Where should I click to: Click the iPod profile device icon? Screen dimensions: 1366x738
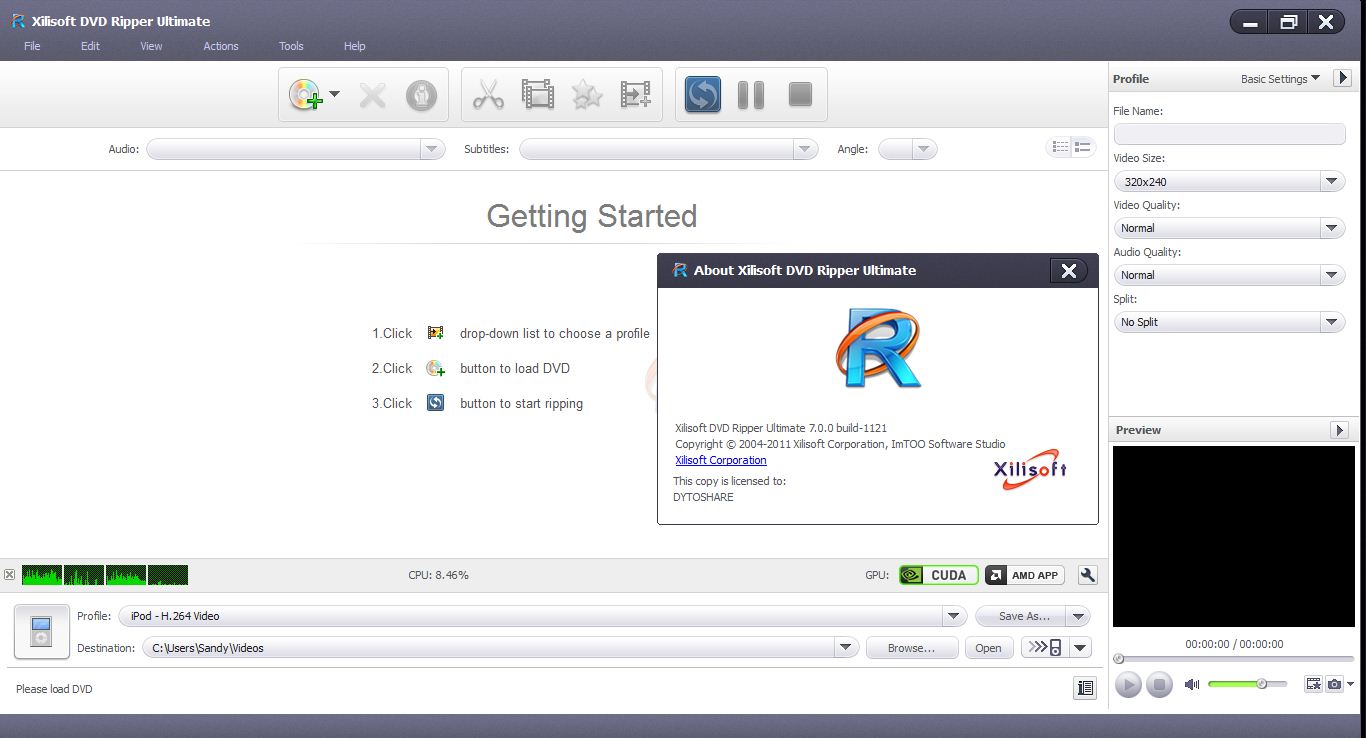pyautogui.click(x=41, y=632)
